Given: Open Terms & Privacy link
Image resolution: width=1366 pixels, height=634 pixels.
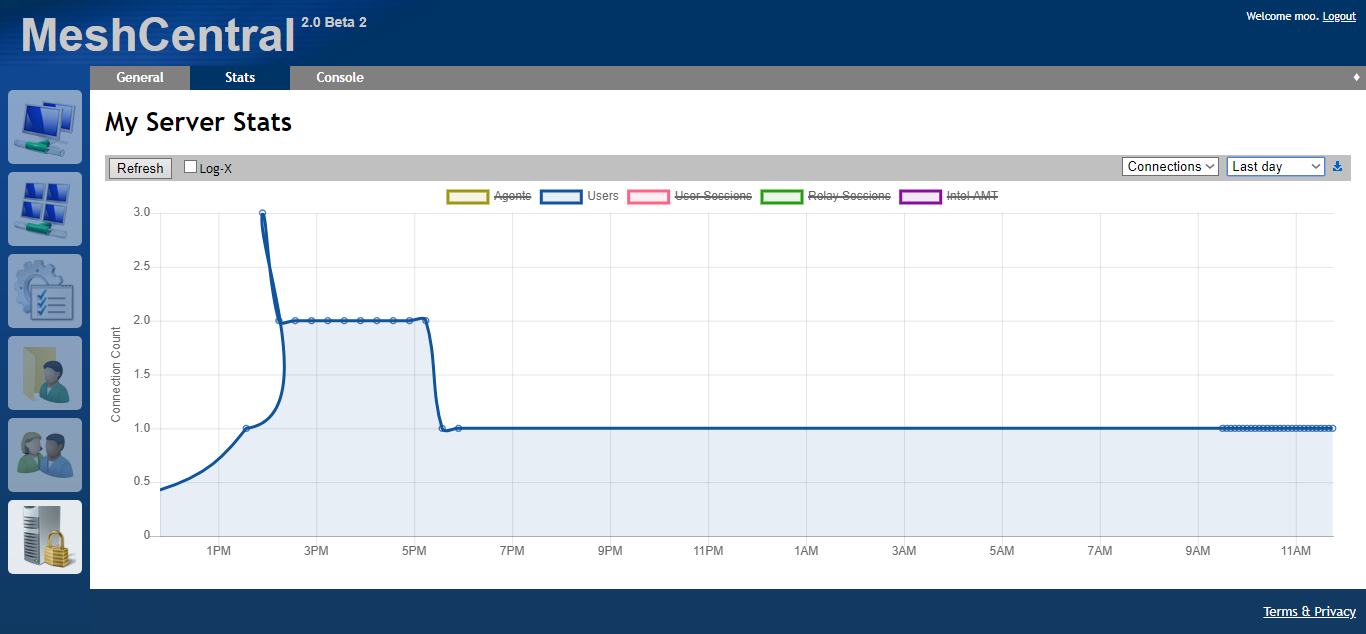Looking at the screenshot, I should tap(1309, 611).
